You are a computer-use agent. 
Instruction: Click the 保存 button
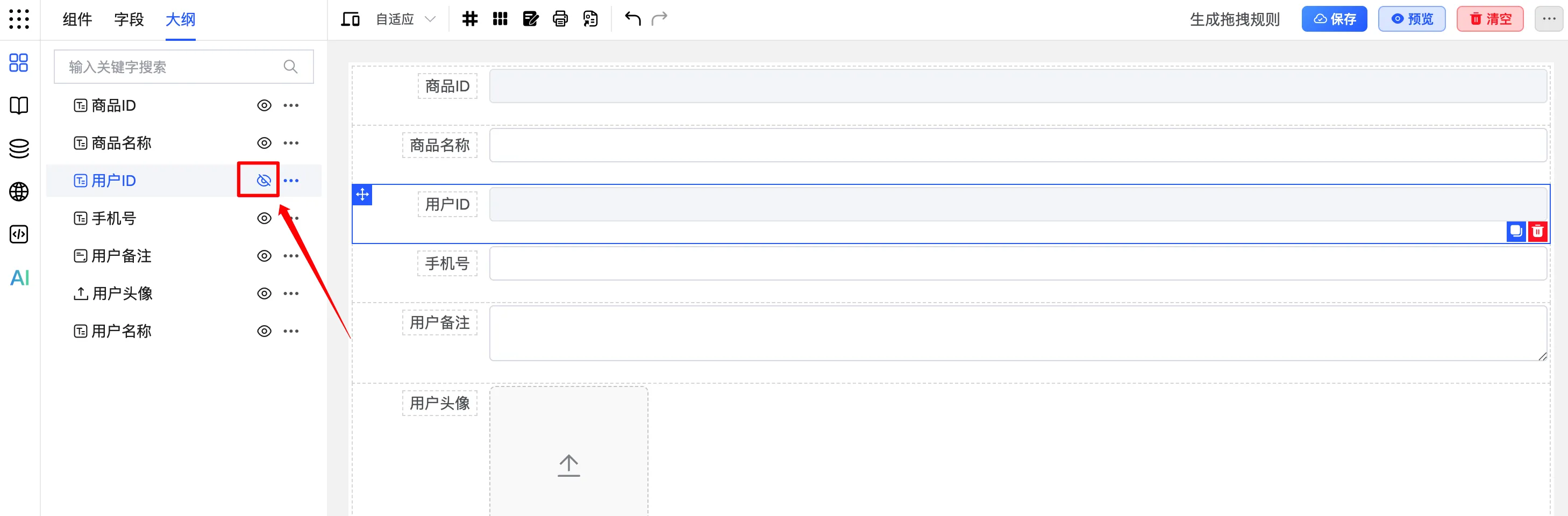1334,19
